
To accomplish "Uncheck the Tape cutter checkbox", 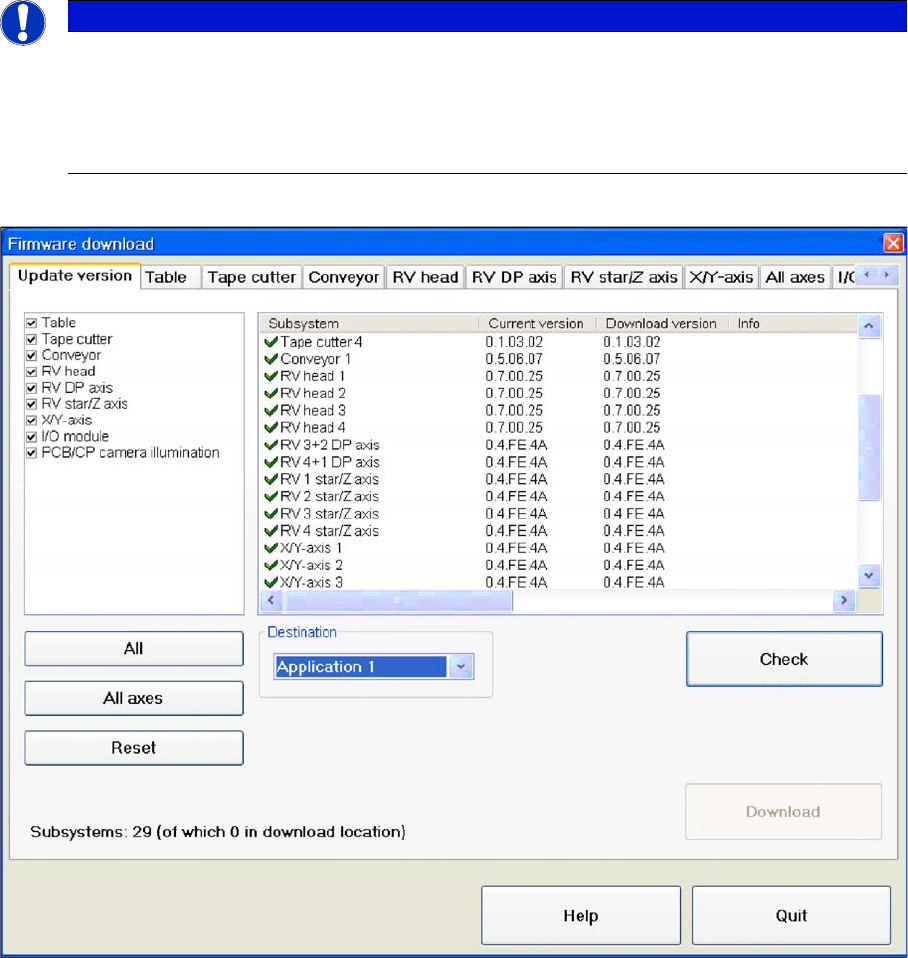I will click(32, 339).
